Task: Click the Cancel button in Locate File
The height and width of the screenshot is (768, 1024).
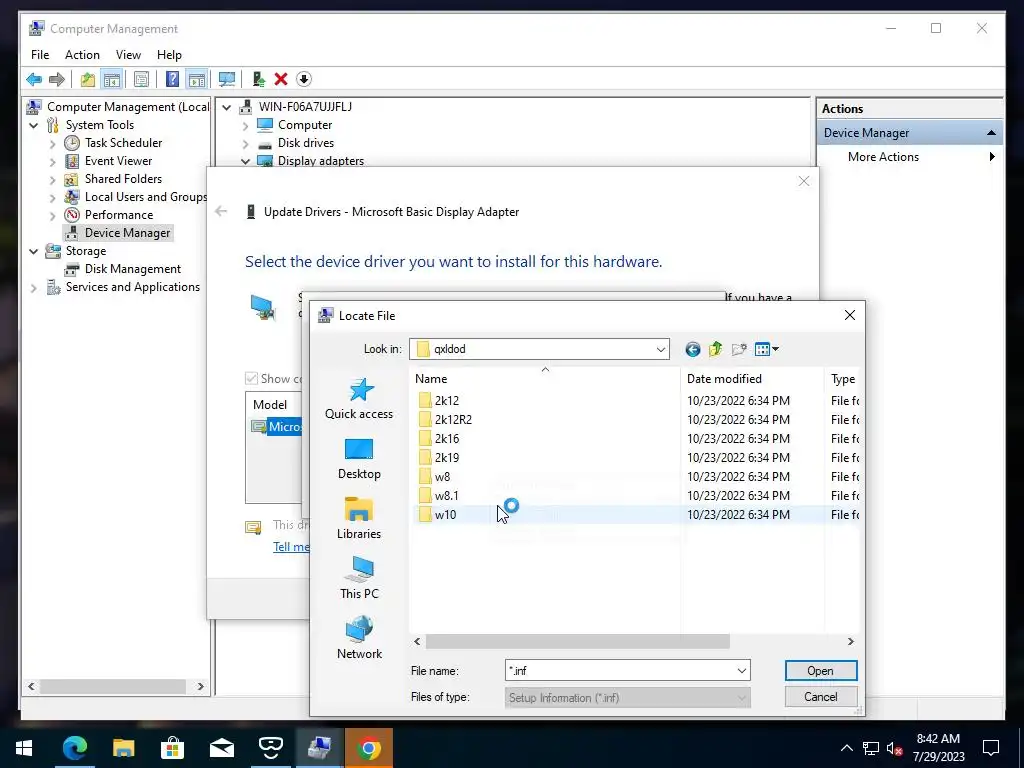Action: click(x=821, y=697)
